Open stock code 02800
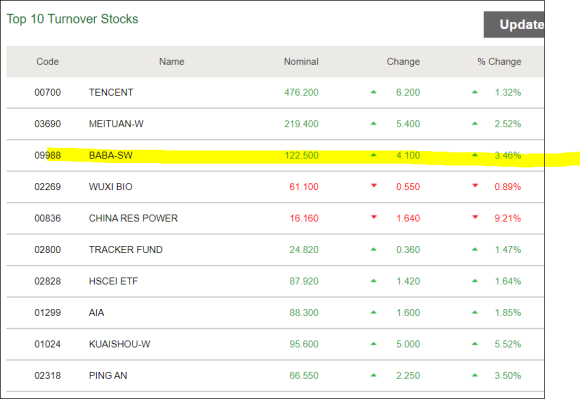Viewport: 580px width, 399px height. tap(47, 250)
